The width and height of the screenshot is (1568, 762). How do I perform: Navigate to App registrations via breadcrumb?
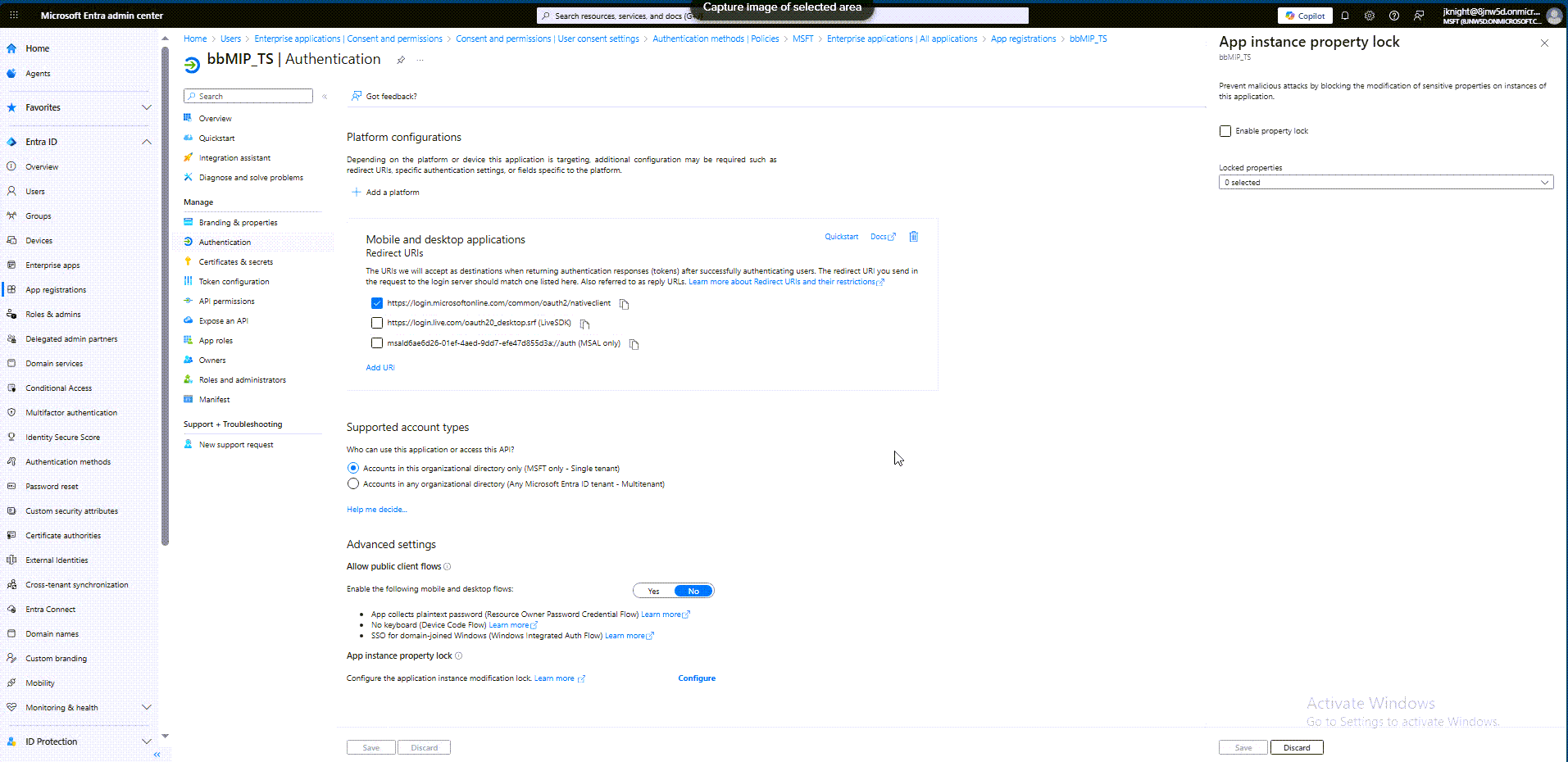coord(1023,38)
